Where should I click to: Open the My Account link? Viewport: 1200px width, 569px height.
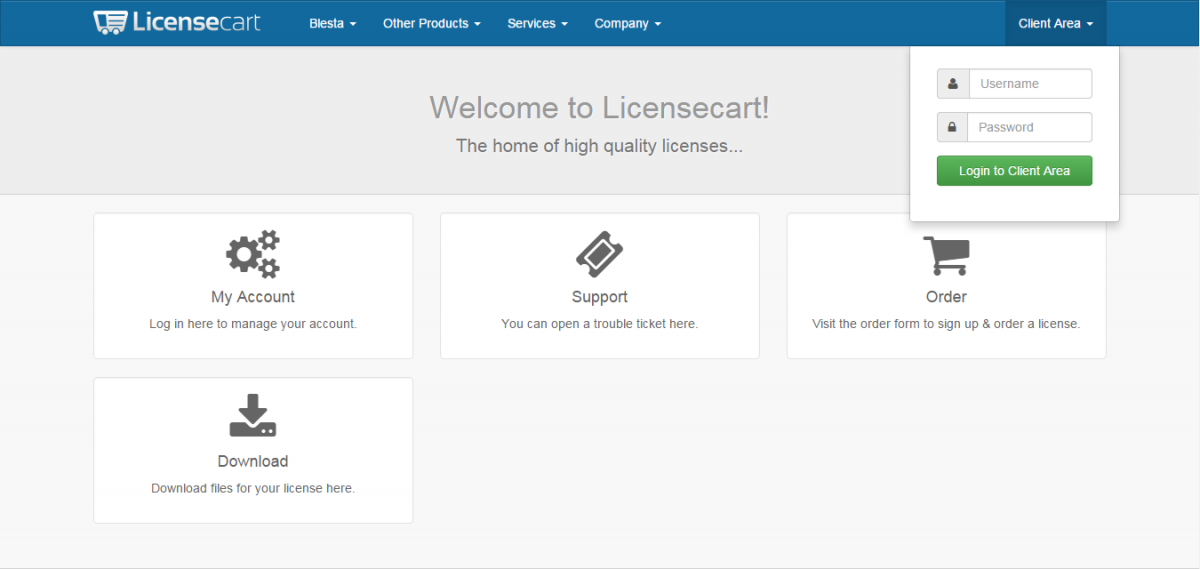pyautogui.click(x=253, y=297)
